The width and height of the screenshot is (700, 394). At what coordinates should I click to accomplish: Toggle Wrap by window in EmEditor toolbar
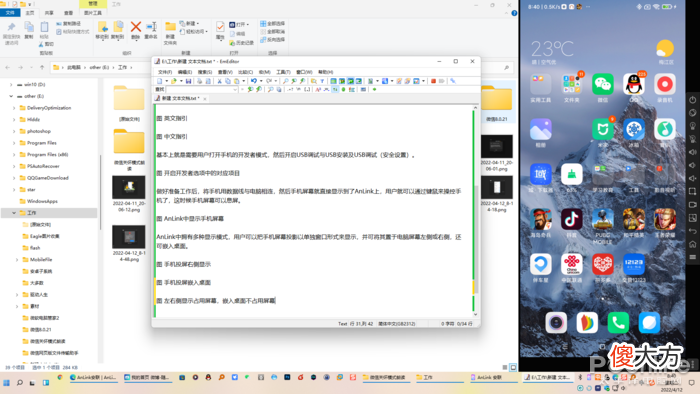[x=350, y=81]
